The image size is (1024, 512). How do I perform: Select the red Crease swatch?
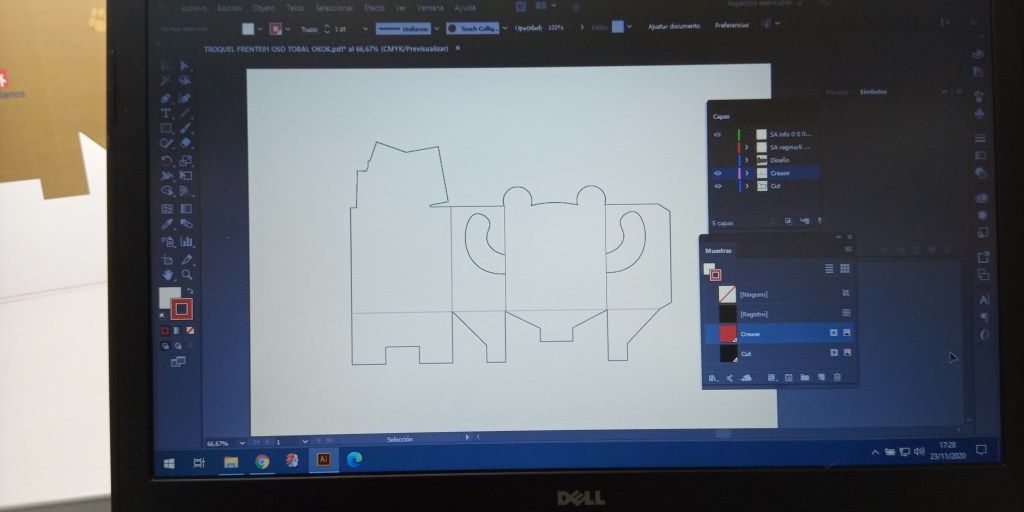click(728, 332)
